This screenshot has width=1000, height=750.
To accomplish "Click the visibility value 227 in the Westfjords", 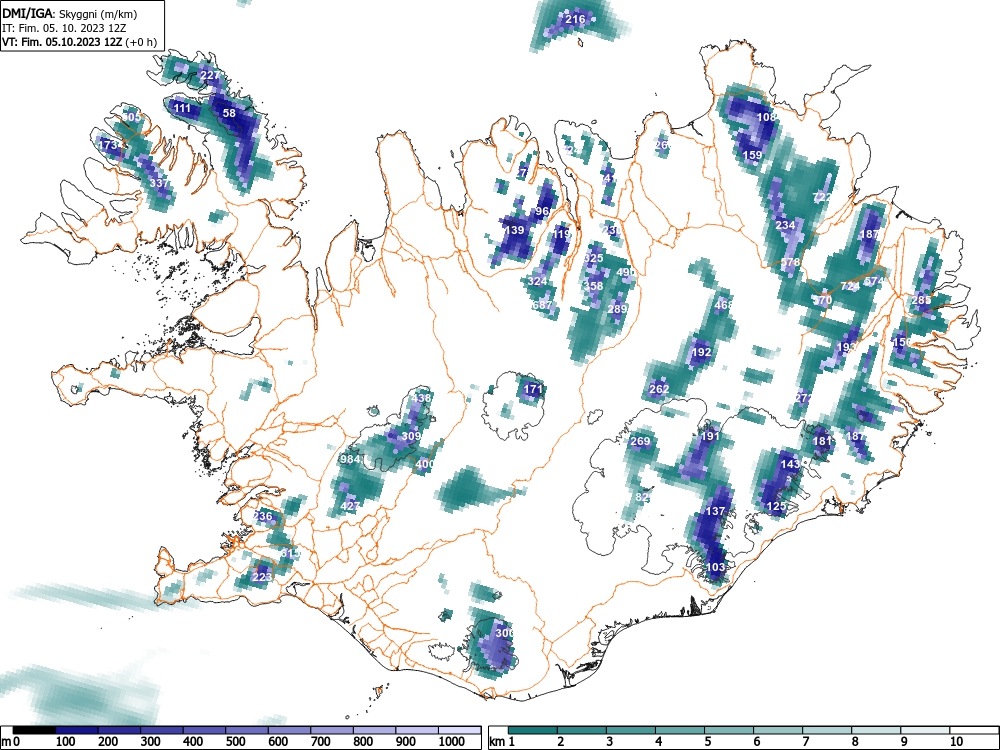I will (210, 75).
